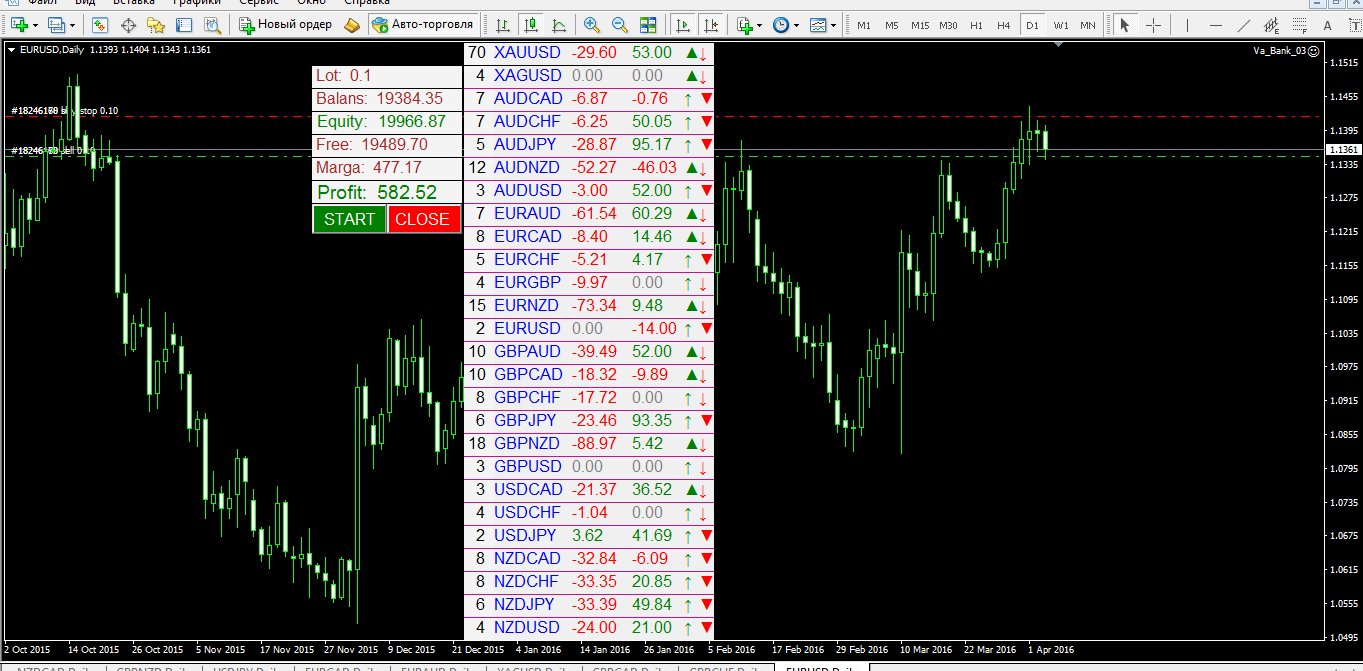Click the 'buy stop 0.10' order label
Image resolution: width=1363 pixels, height=671 pixels.
(89, 111)
